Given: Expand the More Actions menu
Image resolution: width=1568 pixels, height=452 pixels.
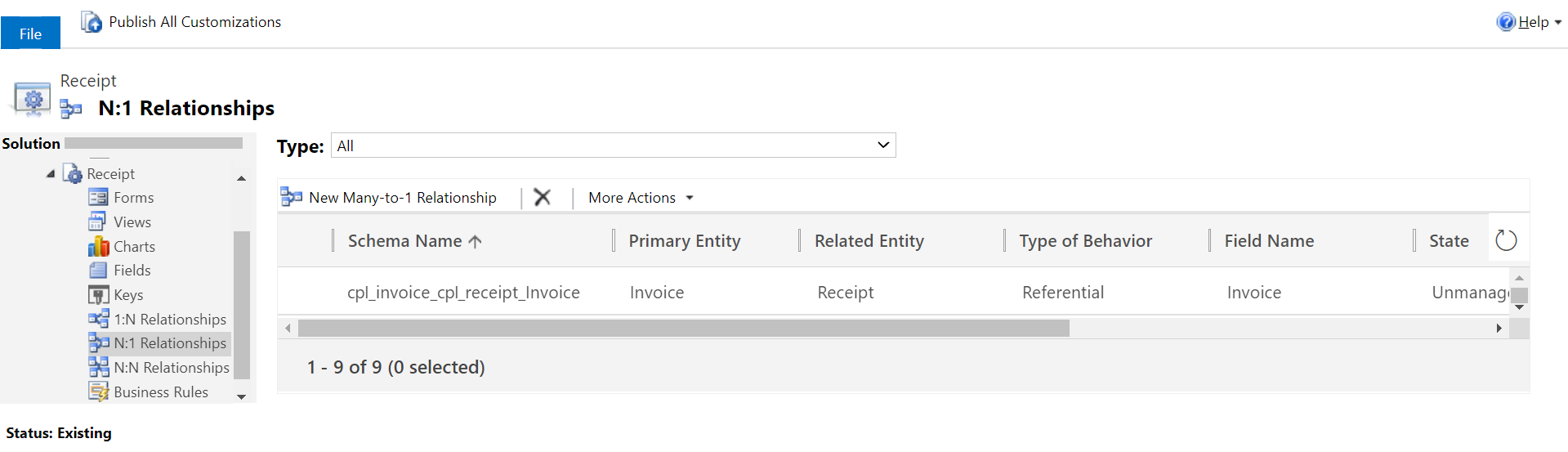Looking at the screenshot, I should [641, 198].
